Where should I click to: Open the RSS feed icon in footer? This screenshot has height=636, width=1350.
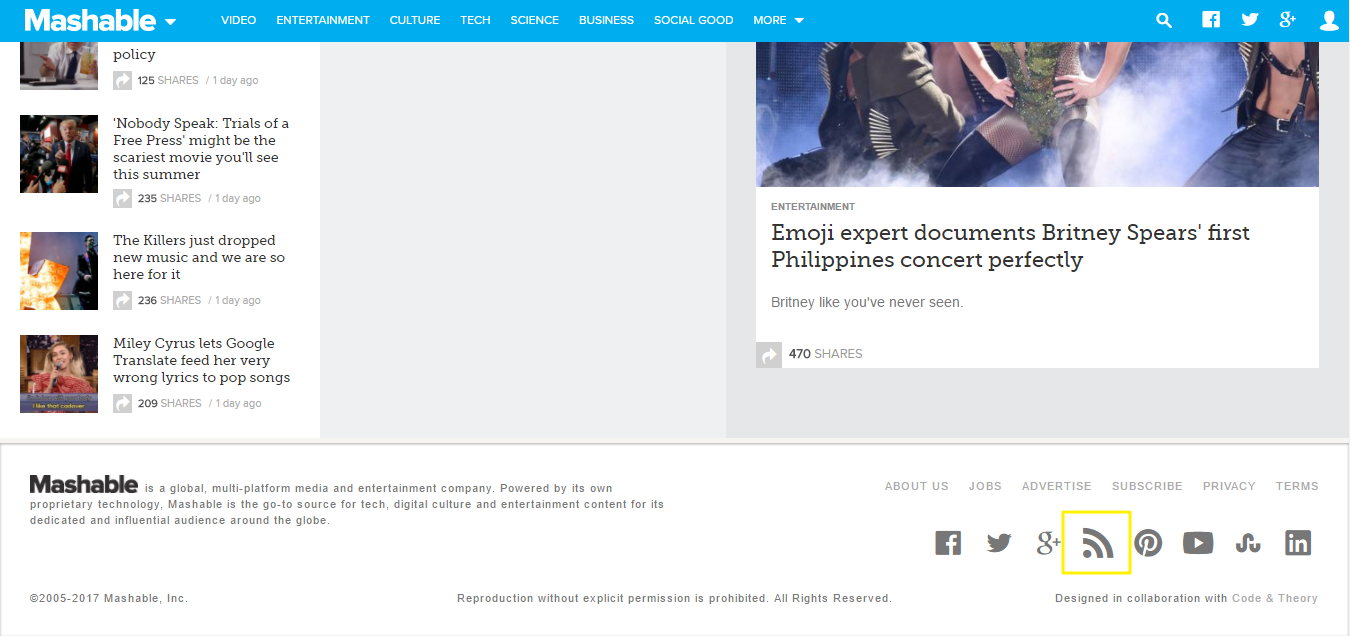[x=1097, y=543]
